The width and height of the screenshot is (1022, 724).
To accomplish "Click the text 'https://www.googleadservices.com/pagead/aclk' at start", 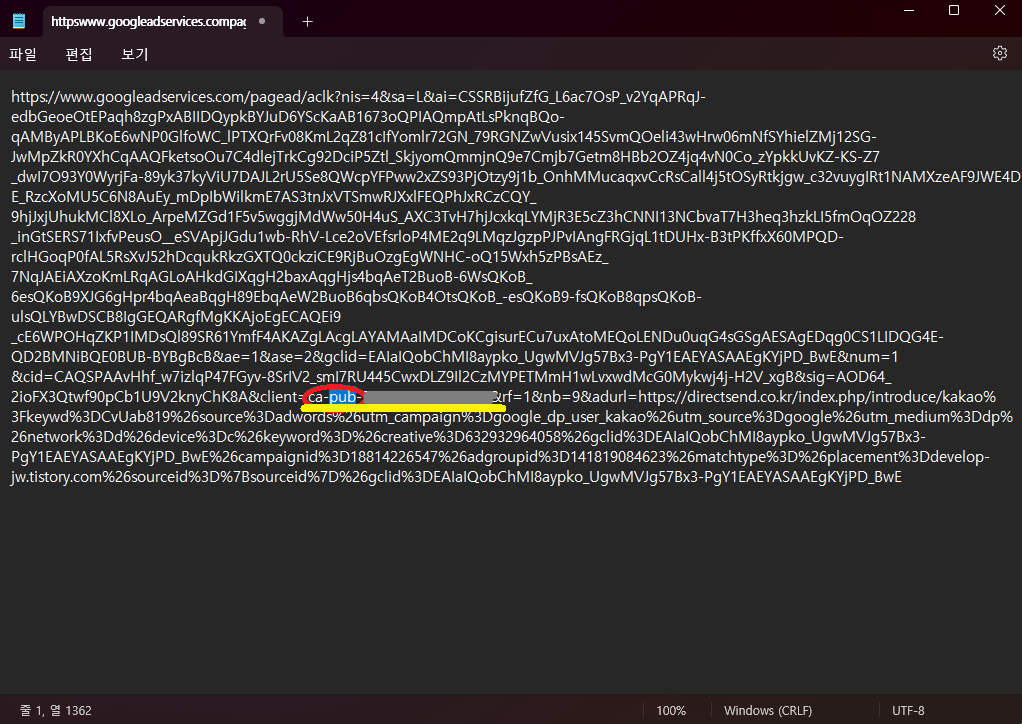I will [x=172, y=97].
